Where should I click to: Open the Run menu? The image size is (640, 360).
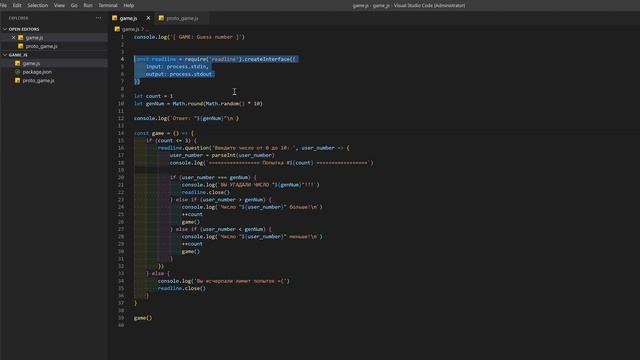click(x=88, y=5)
